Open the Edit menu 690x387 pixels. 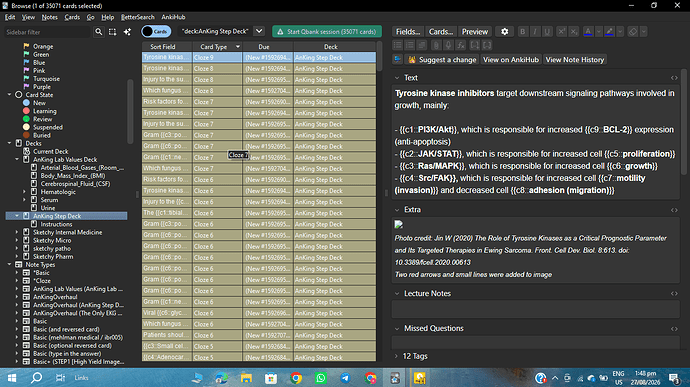[10, 17]
